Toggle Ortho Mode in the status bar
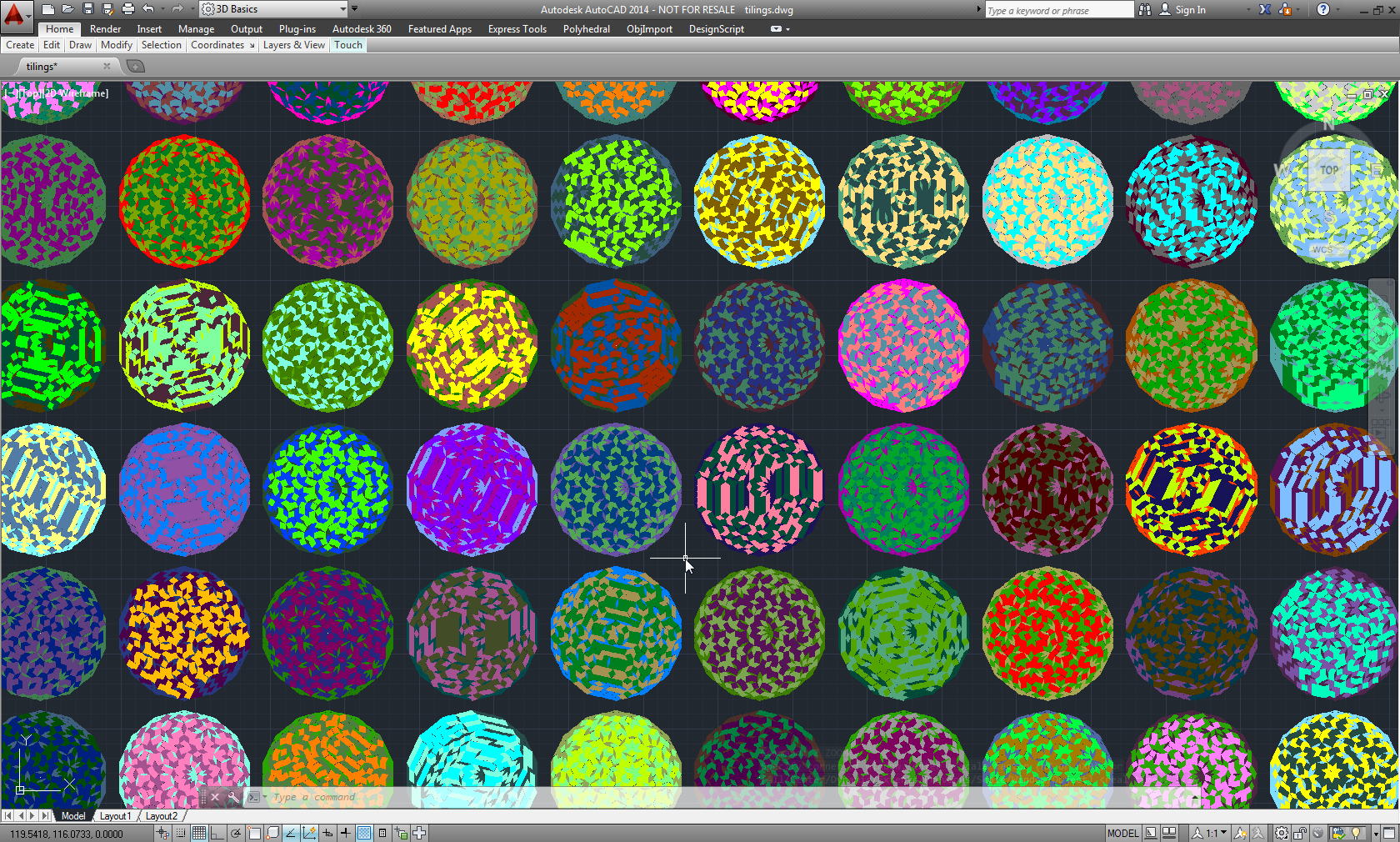The image size is (1400, 842). (x=217, y=833)
